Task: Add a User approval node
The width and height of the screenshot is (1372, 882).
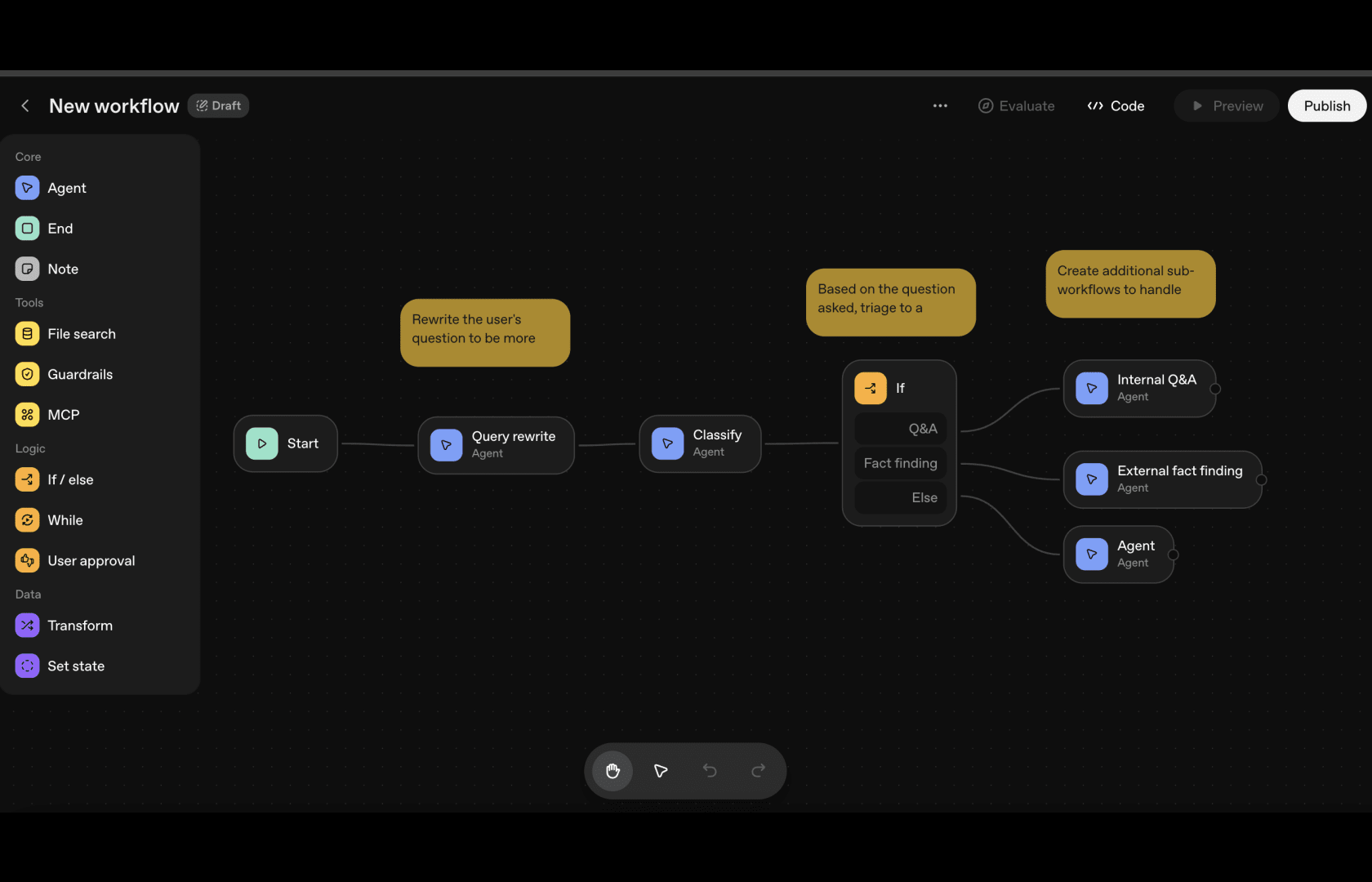Action: pyautogui.click(x=91, y=561)
